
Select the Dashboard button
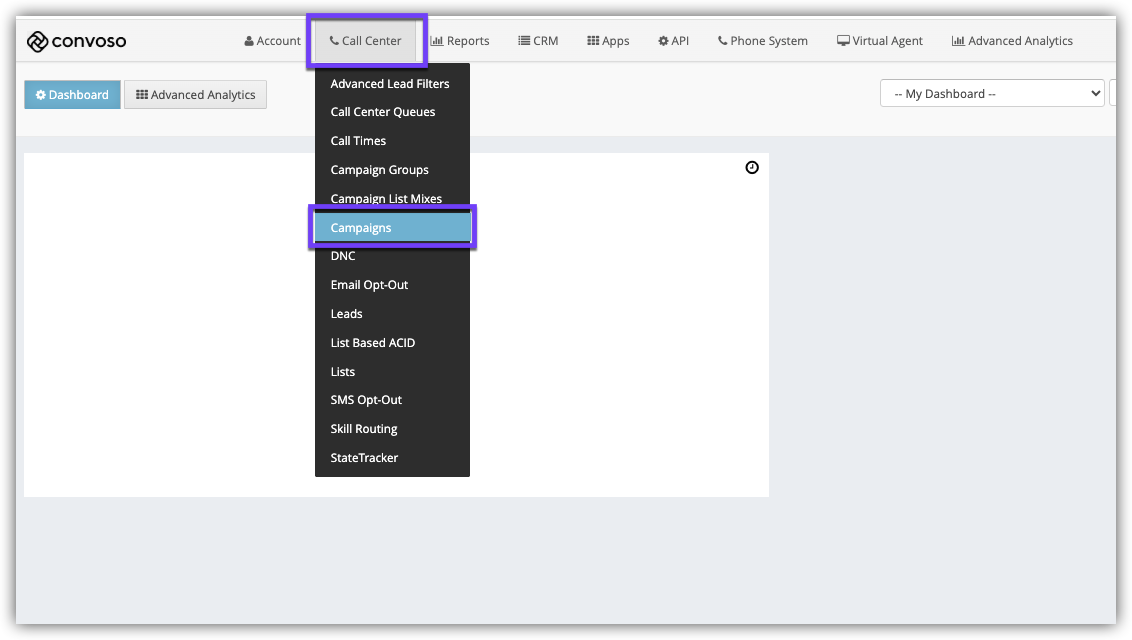[72, 95]
